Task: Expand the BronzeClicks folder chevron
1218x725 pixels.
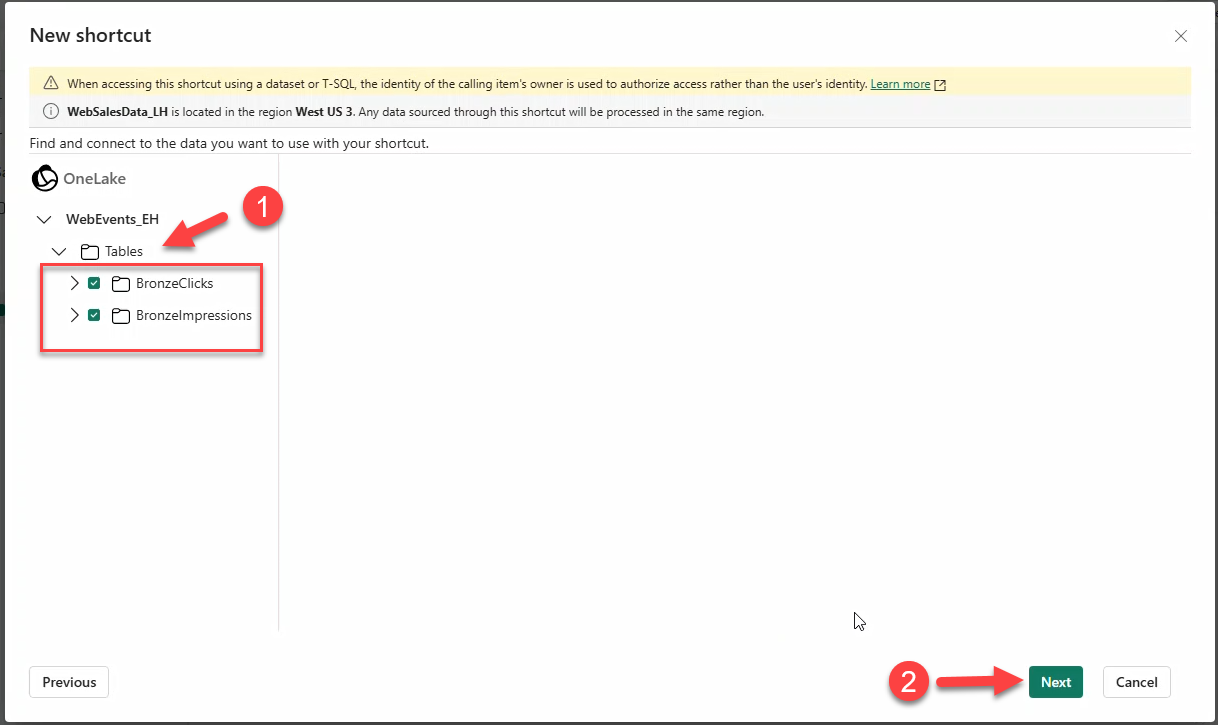Action: point(74,284)
